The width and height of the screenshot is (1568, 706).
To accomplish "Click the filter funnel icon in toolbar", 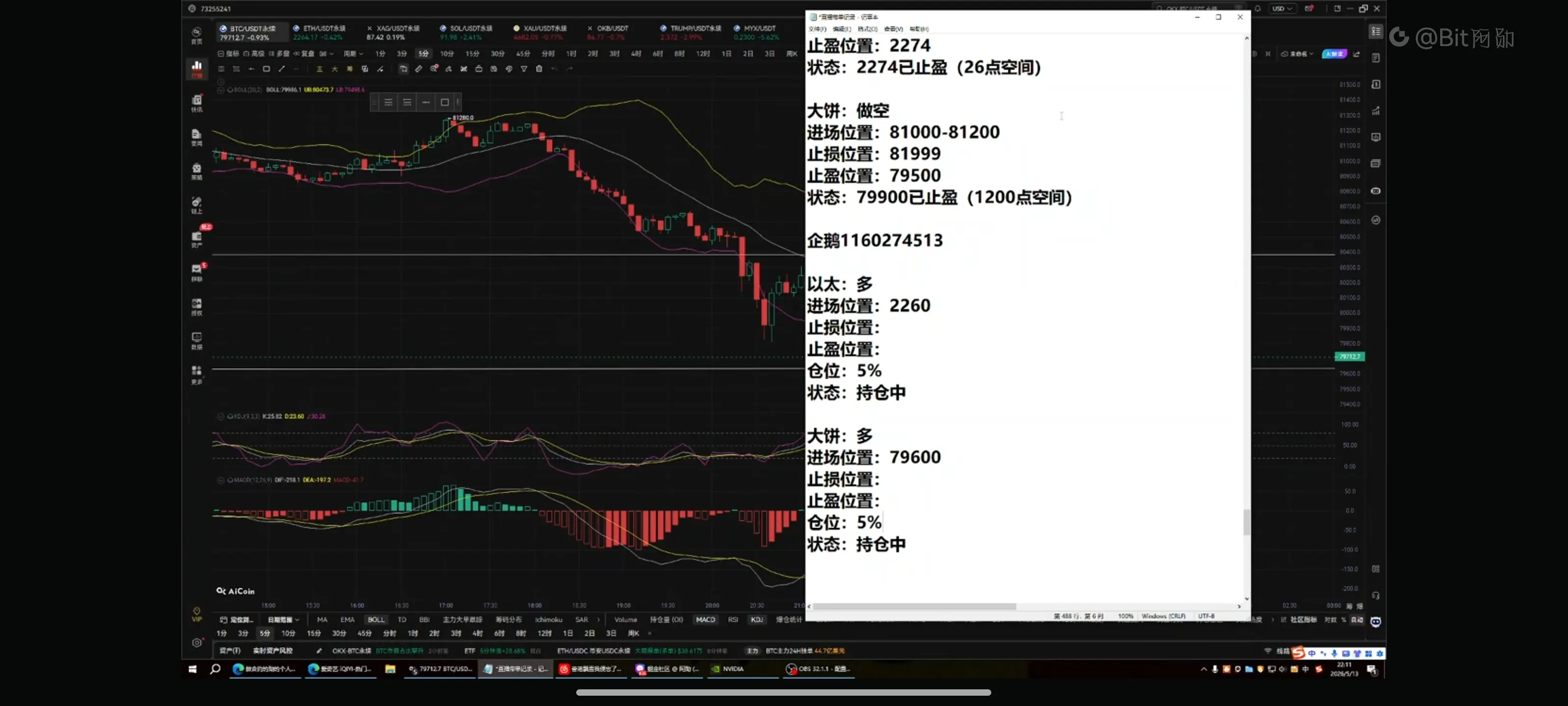I will [523, 69].
